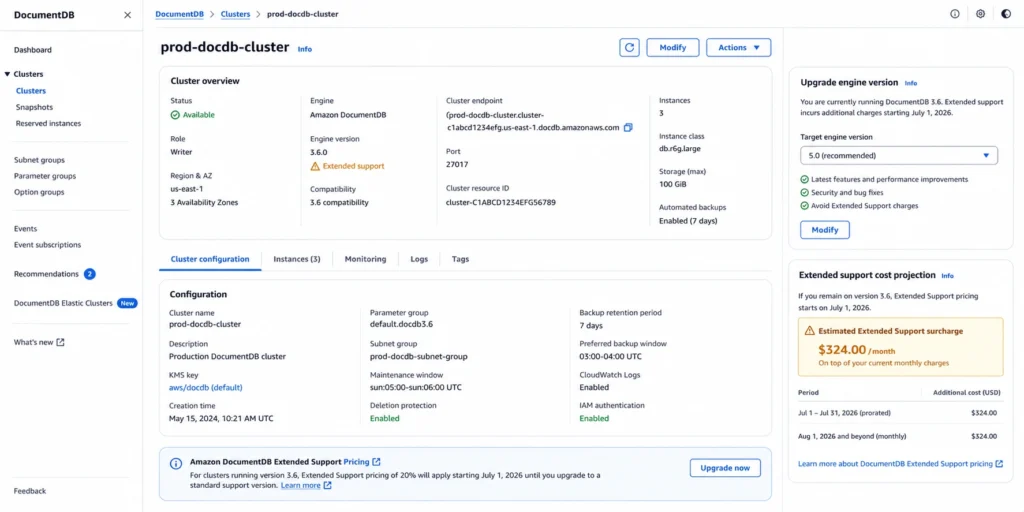Click prod-docdb-subnet-group value
The height and width of the screenshot is (512, 1024).
(419, 357)
